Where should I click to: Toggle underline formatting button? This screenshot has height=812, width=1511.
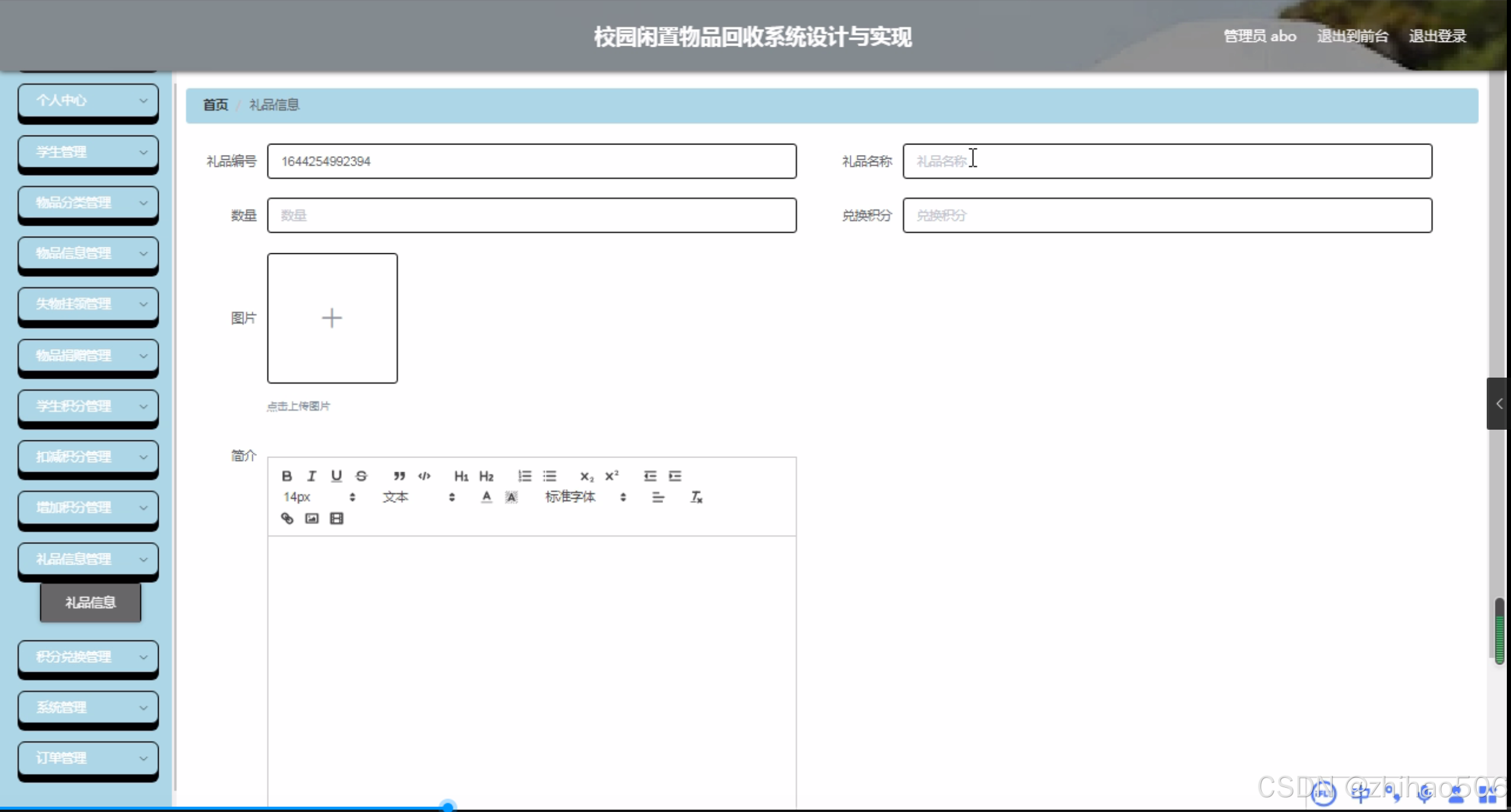336,476
